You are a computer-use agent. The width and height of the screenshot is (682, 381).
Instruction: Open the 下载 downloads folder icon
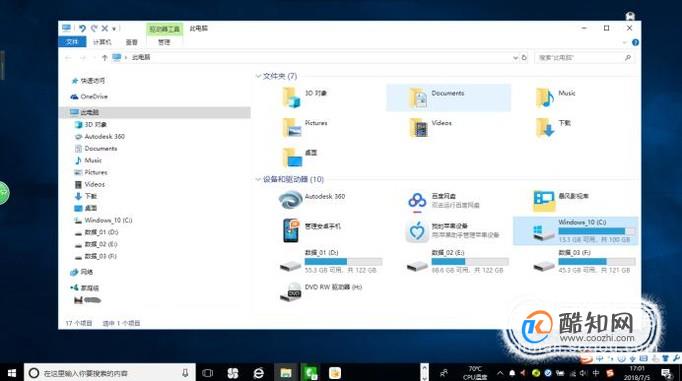[x=545, y=127]
